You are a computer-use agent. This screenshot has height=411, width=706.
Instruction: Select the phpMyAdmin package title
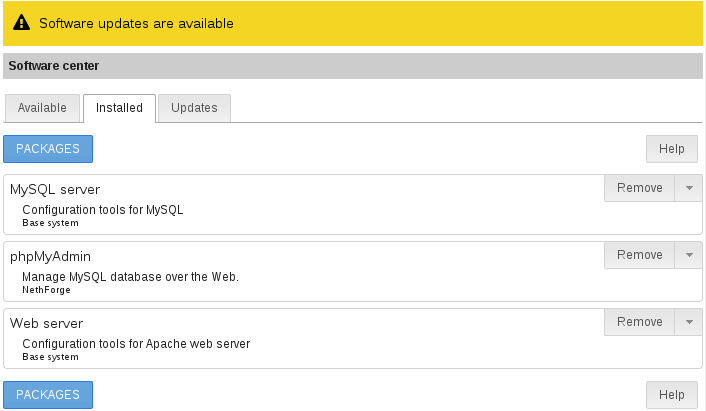tap(50, 257)
